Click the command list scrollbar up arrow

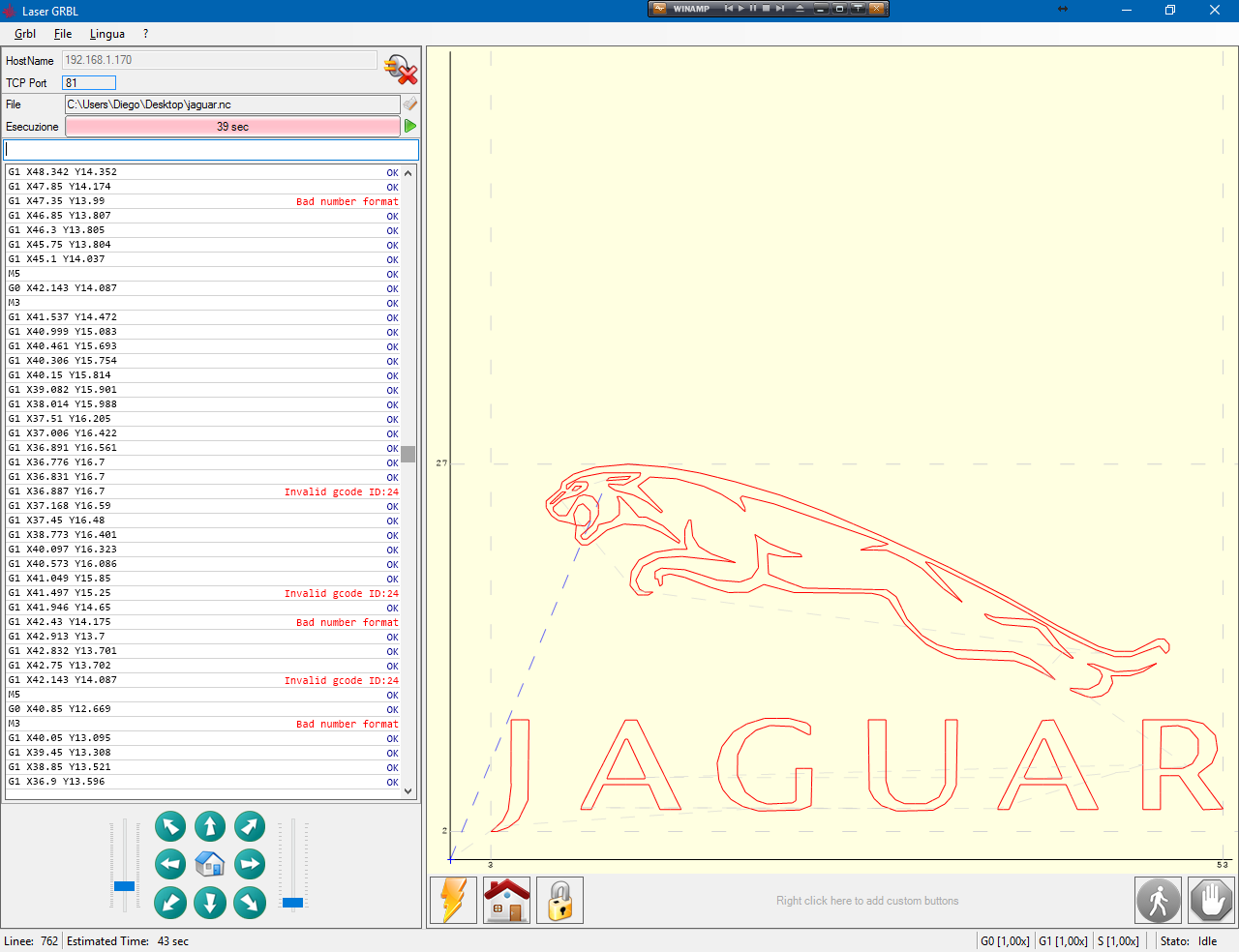(408, 173)
